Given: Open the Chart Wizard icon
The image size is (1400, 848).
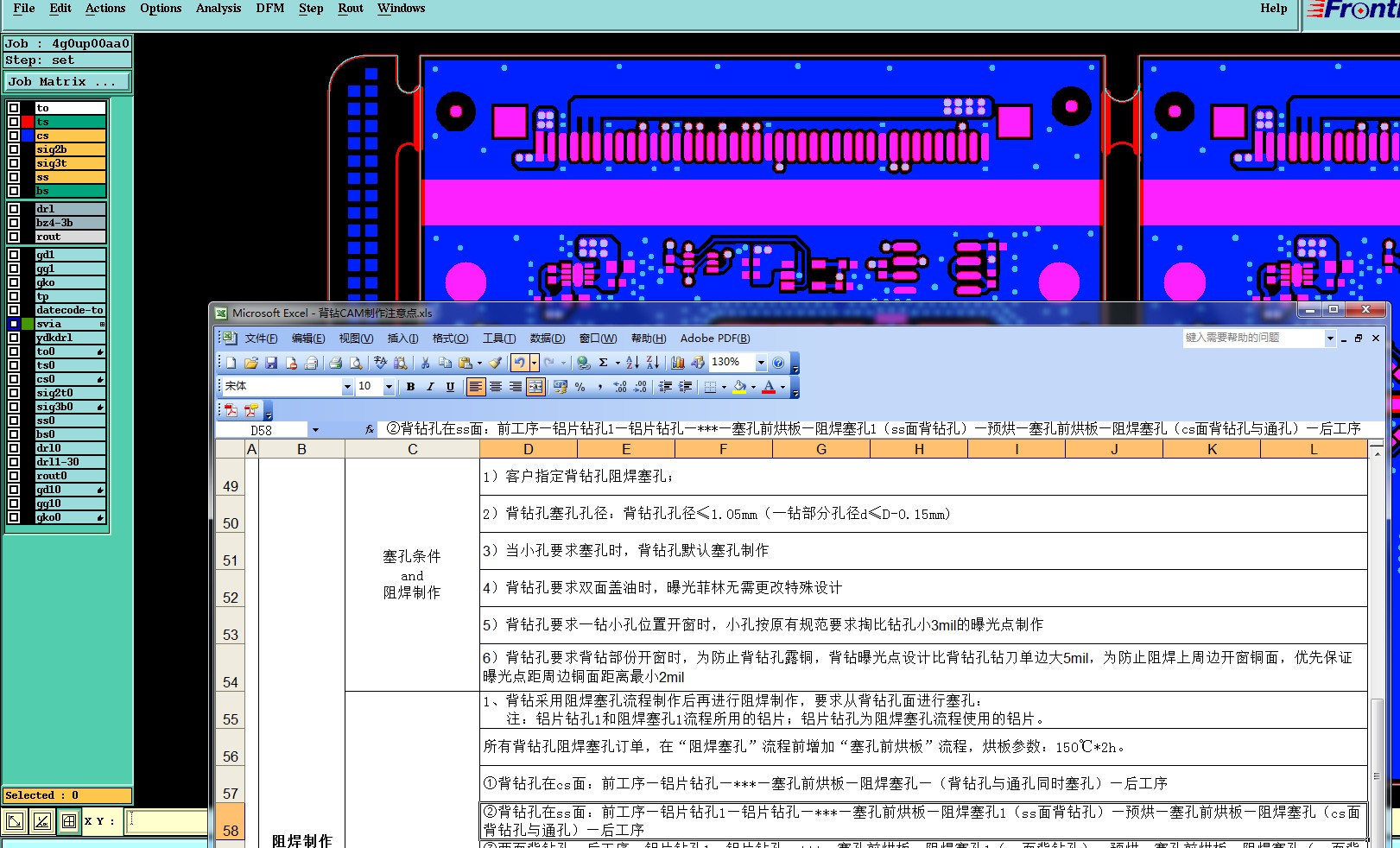Looking at the screenshot, I should click(678, 363).
